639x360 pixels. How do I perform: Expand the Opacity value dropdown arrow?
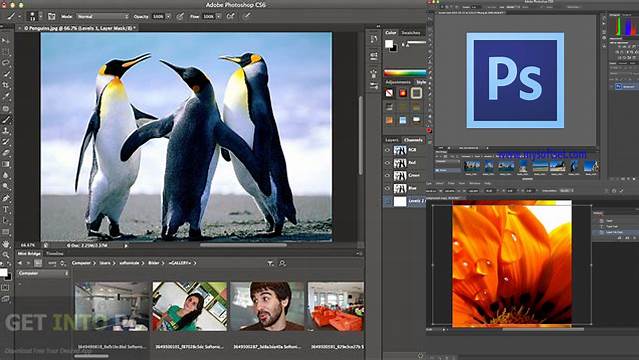pos(168,16)
